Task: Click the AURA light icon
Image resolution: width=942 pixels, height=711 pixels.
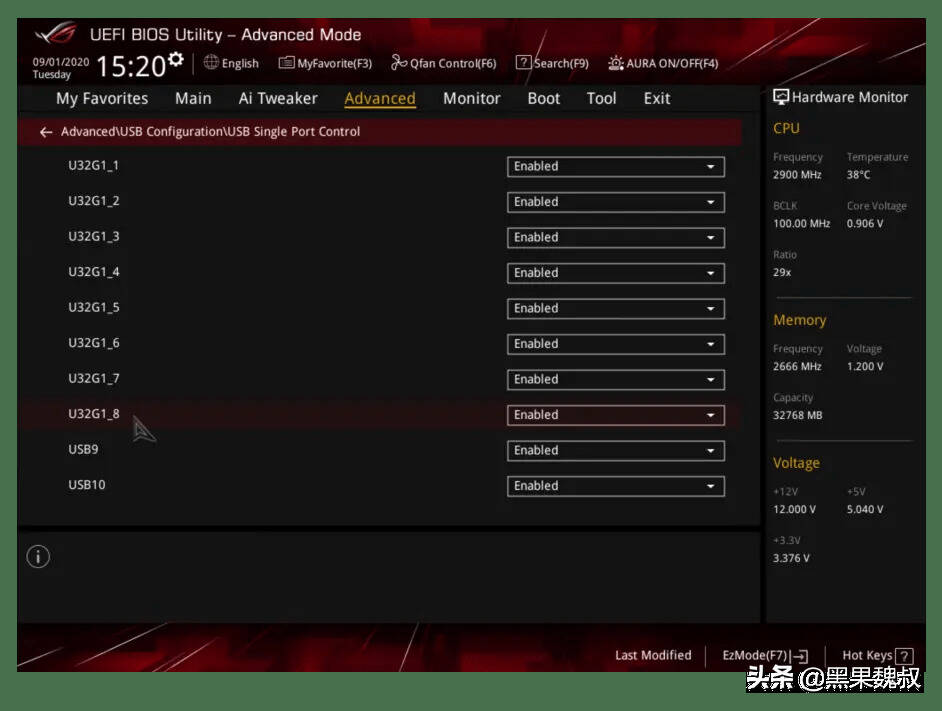Action: (x=616, y=63)
